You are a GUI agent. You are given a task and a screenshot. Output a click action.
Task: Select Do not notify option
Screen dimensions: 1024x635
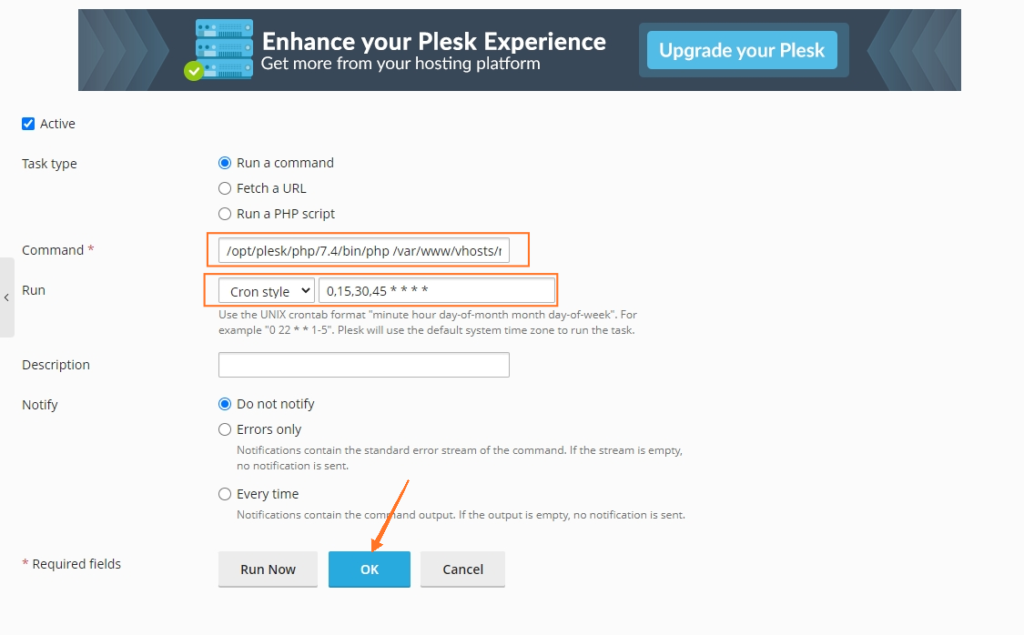coord(225,404)
